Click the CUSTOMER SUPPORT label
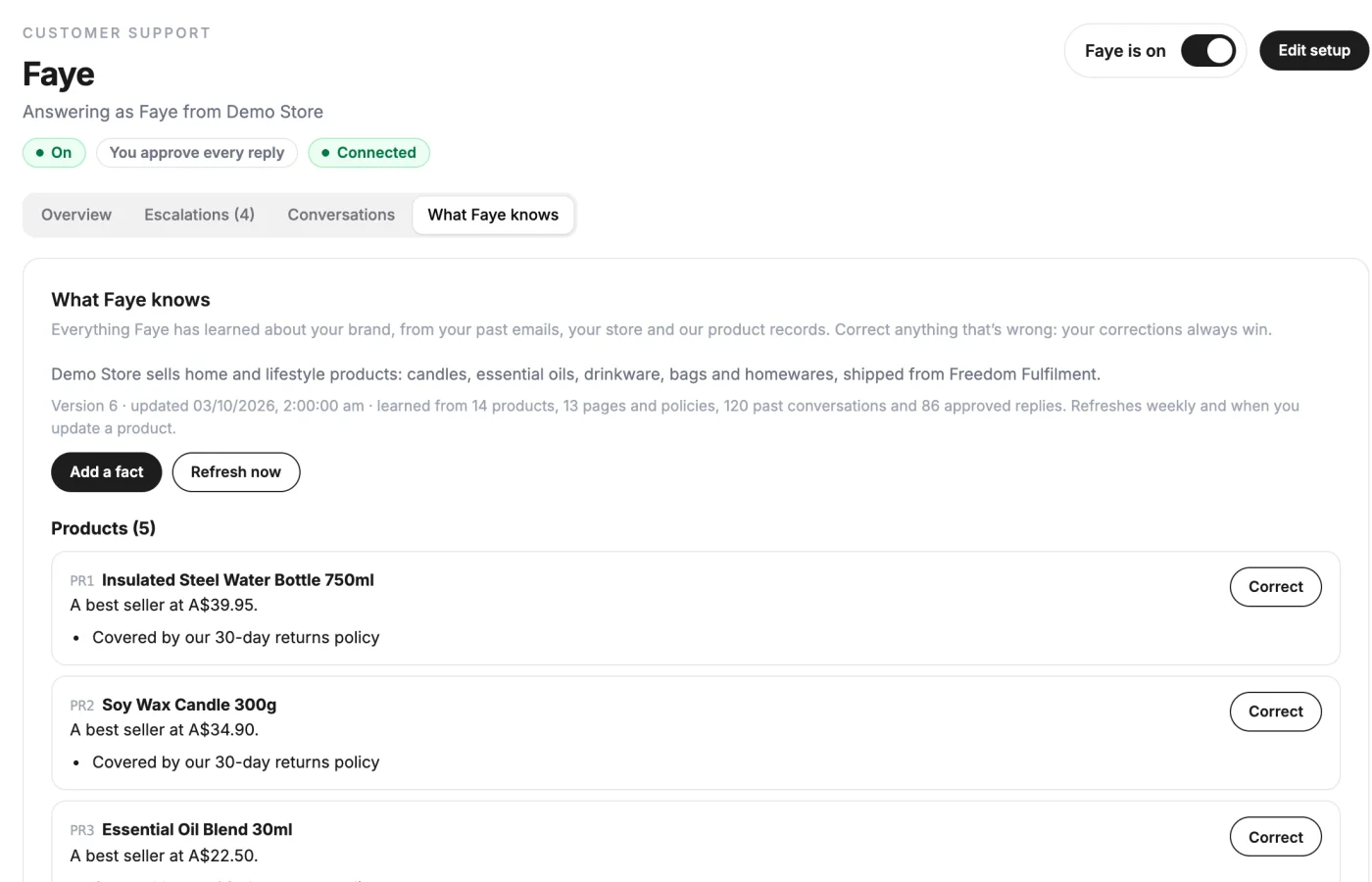Image resolution: width=1372 pixels, height=882 pixels. click(x=117, y=33)
